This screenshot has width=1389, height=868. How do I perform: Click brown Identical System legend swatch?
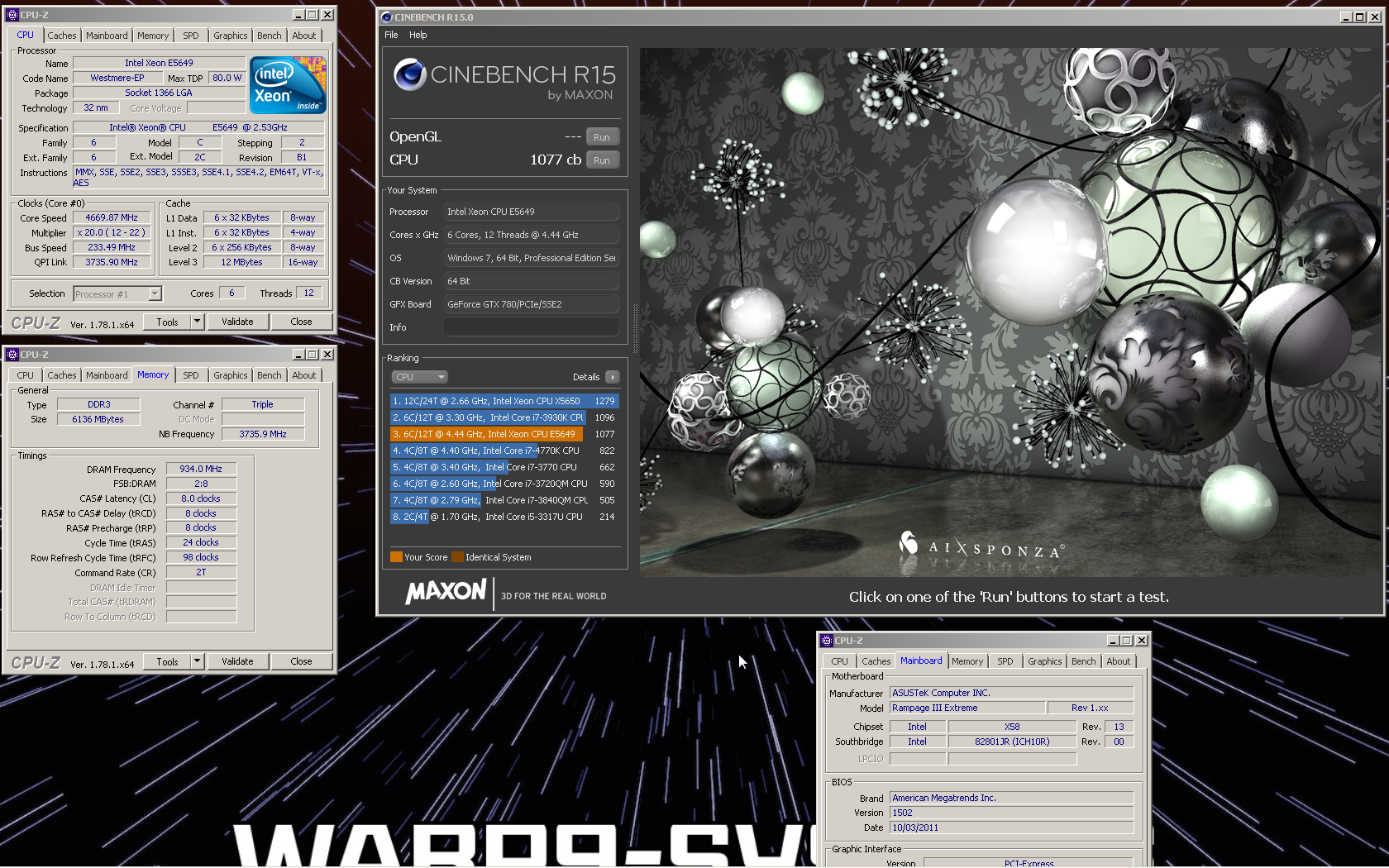(457, 557)
